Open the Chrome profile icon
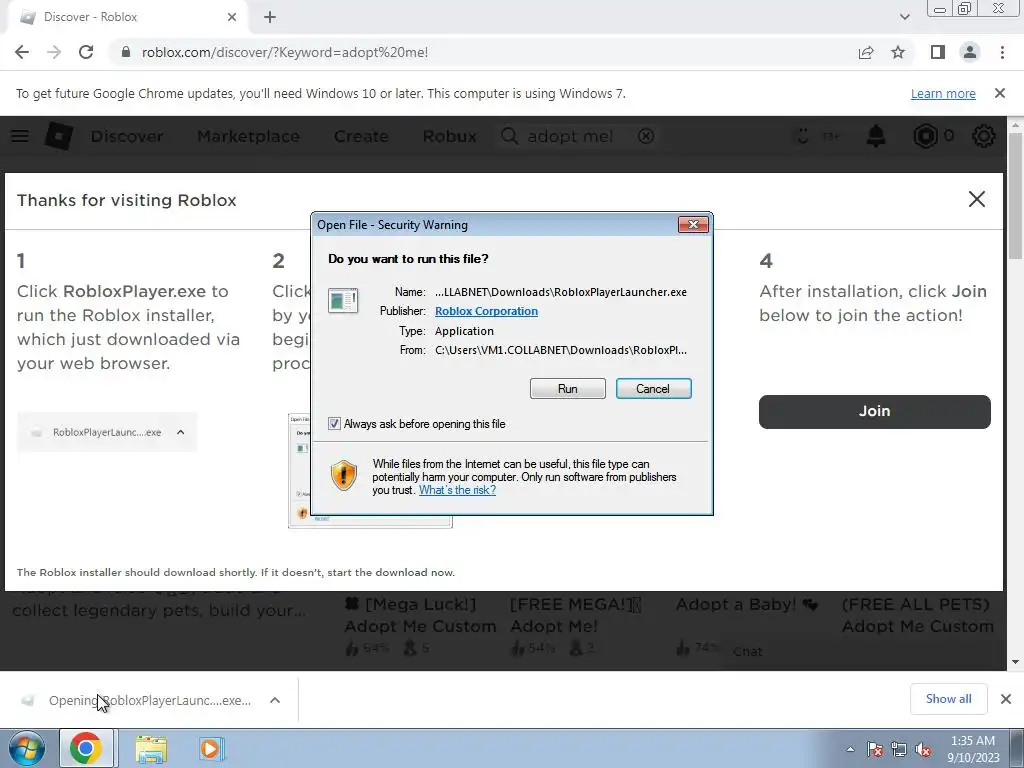1024x768 pixels. pyautogui.click(x=970, y=52)
